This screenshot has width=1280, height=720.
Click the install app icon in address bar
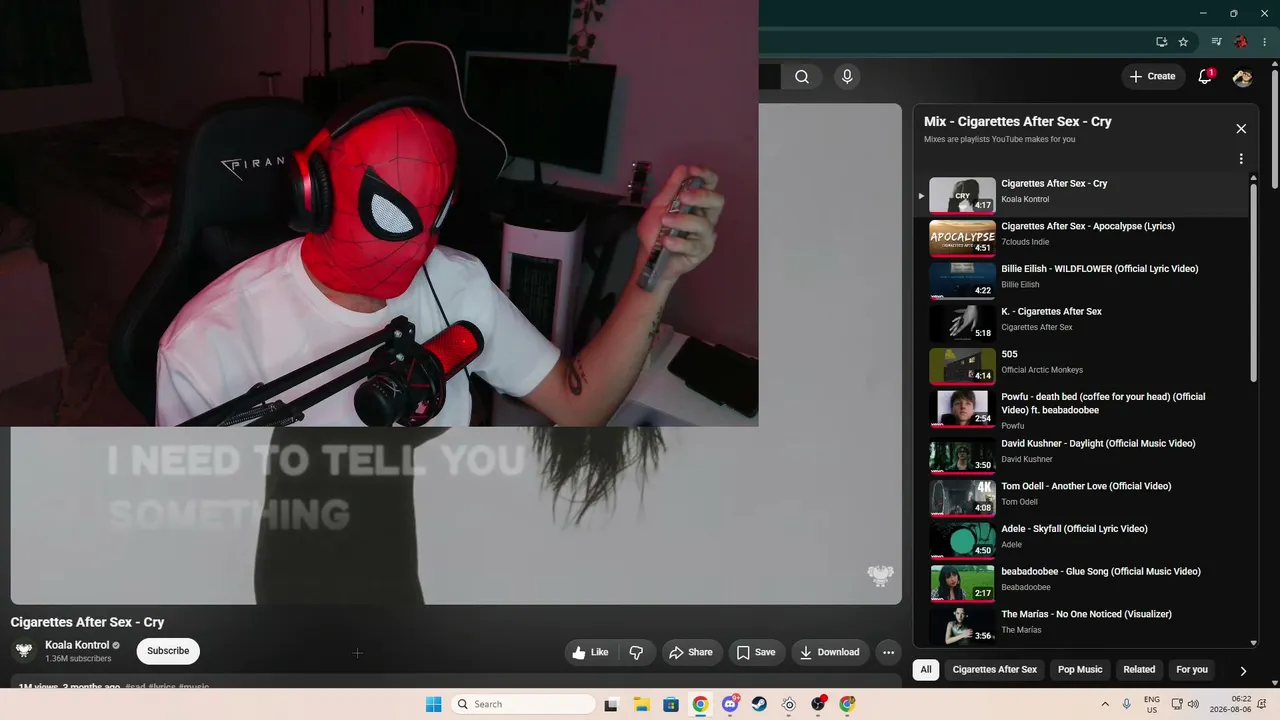click(1161, 42)
